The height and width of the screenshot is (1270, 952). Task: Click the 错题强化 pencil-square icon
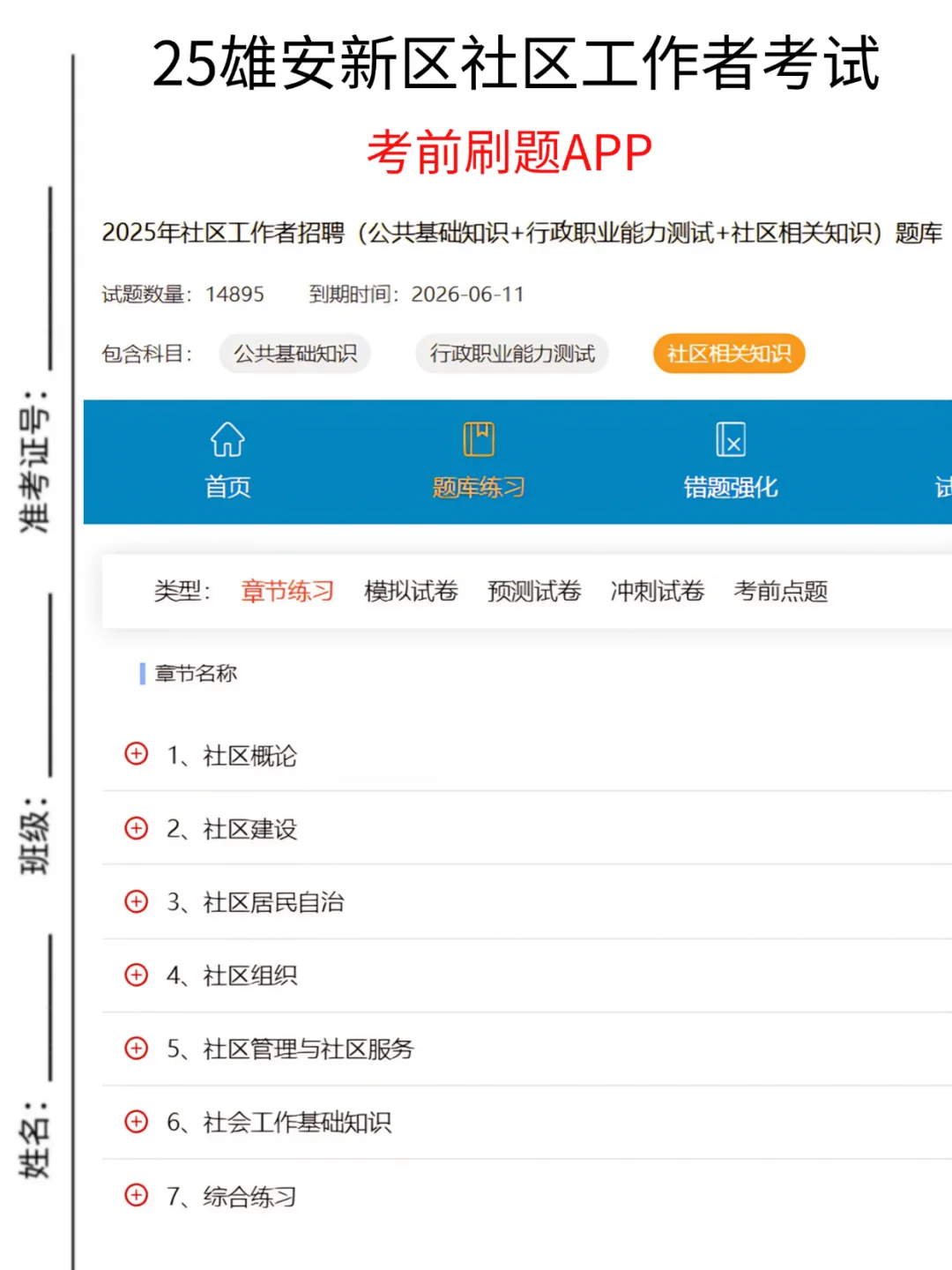pyautogui.click(x=730, y=438)
